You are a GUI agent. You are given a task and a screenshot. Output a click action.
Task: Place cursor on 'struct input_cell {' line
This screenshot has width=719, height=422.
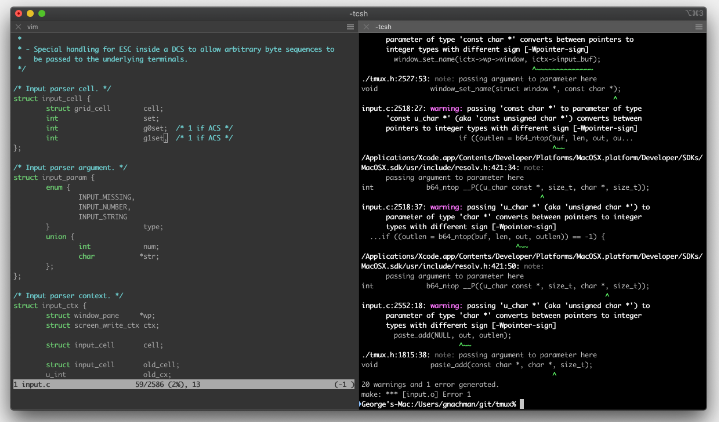pyautogui.click(x=50, y=98)
